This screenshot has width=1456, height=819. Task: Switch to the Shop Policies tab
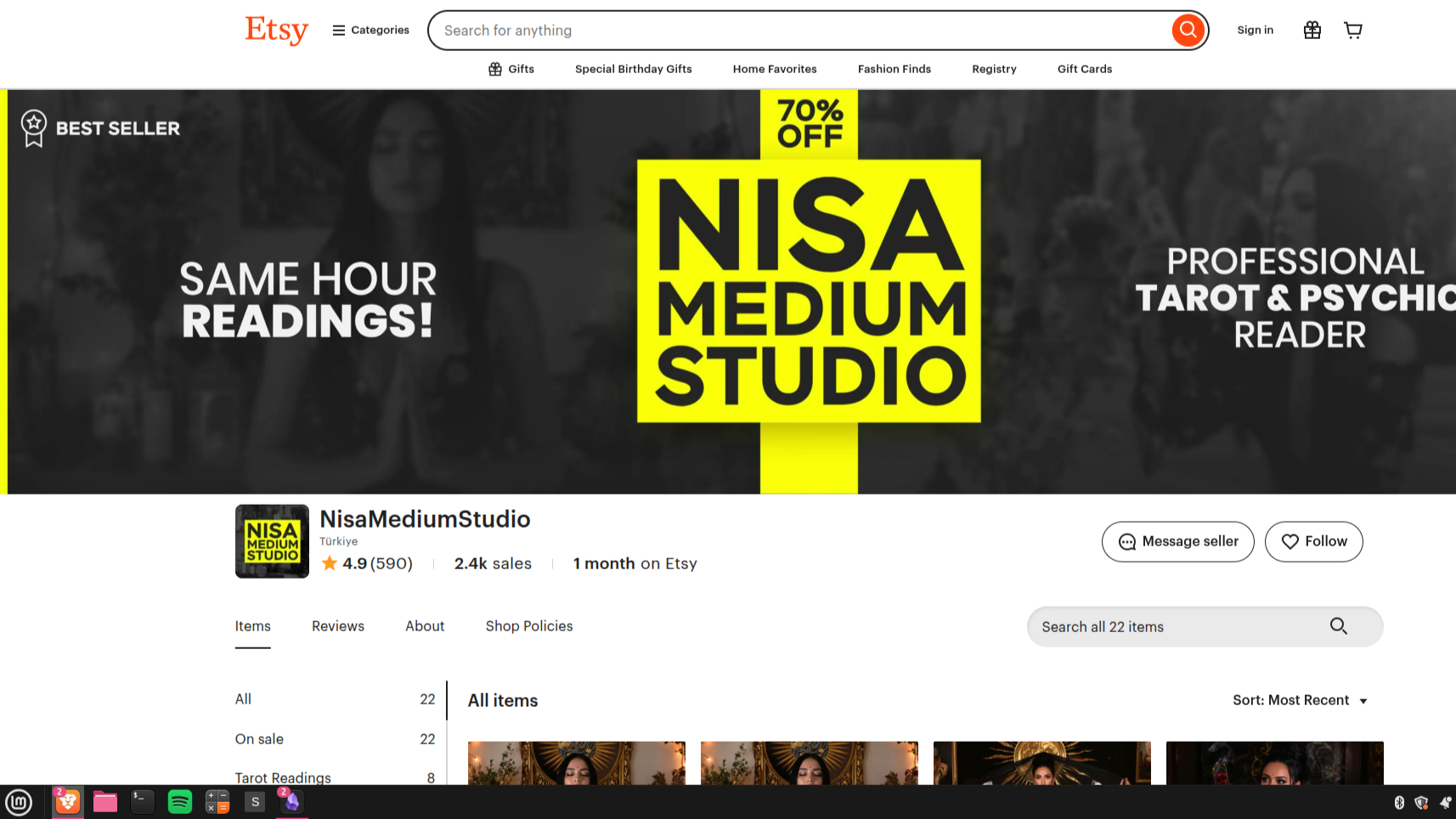coord(529,626)
